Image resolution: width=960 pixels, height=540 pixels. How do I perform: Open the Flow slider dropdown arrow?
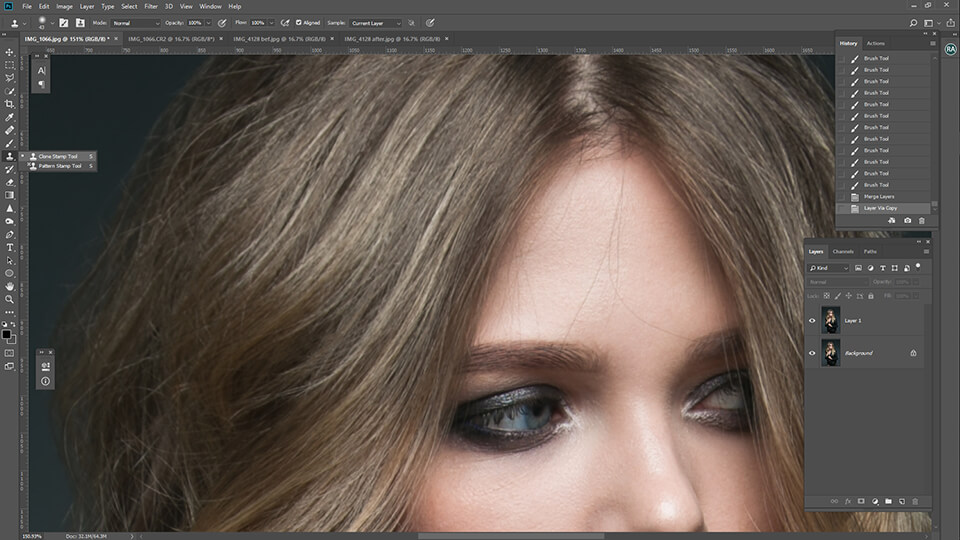click(271, 23)
